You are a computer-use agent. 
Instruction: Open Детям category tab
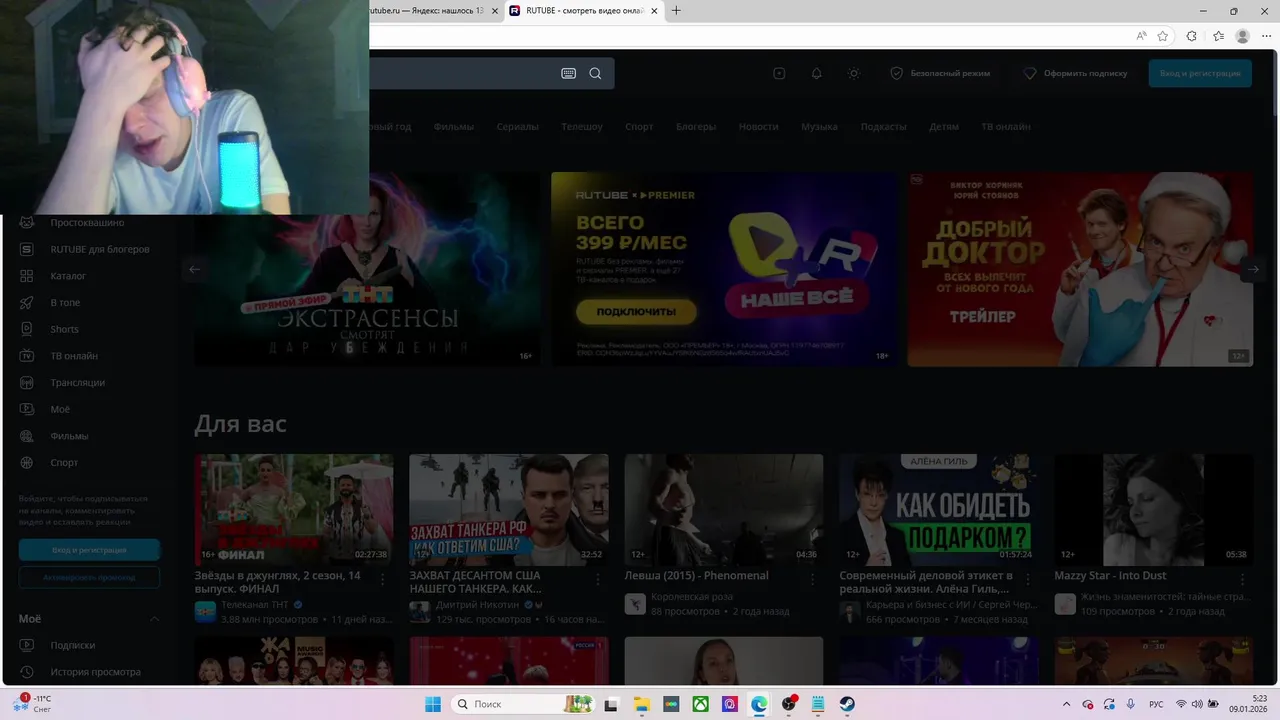[x=943, y=127]
